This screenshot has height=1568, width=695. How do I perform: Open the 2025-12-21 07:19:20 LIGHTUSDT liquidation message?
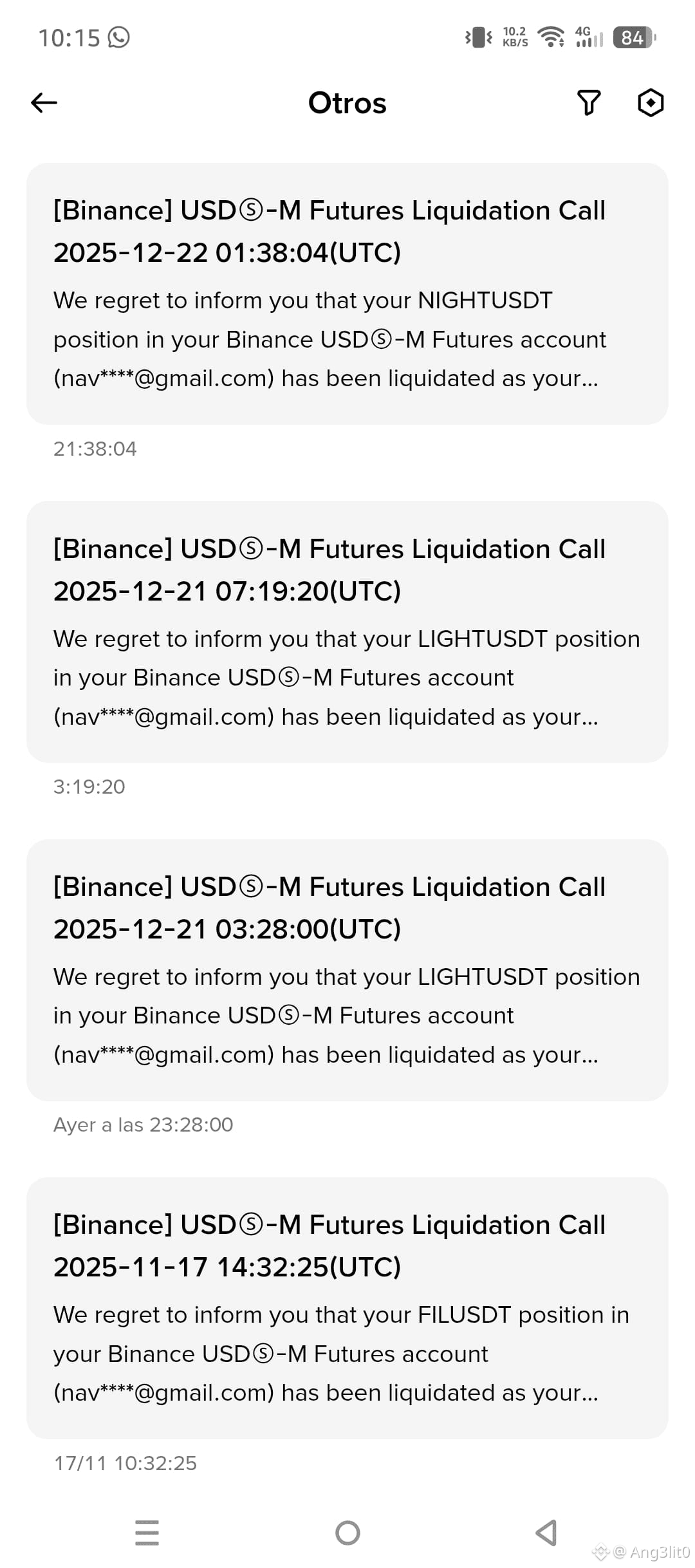click(x=347, y=632)
